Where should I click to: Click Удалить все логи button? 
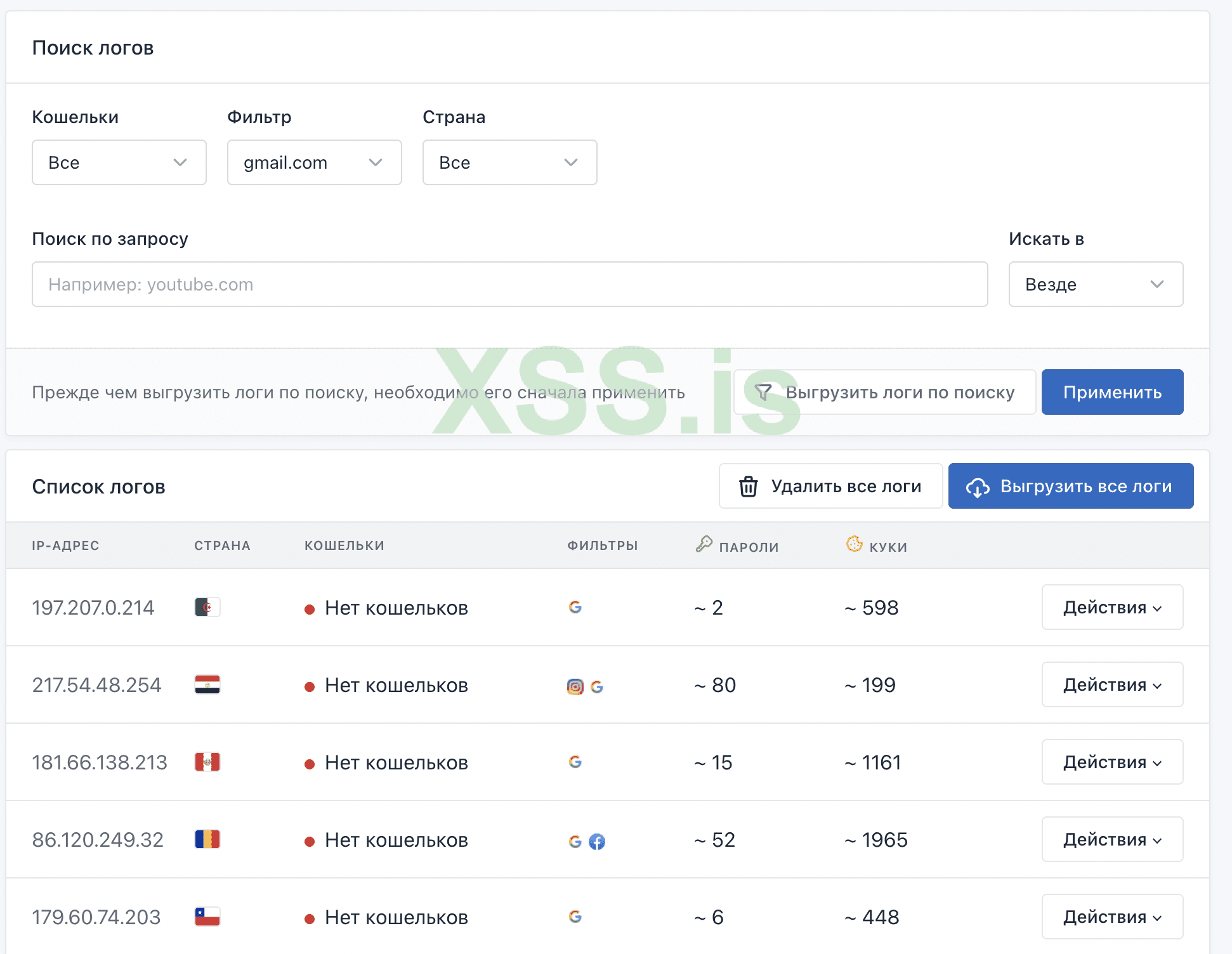click(x=830, y=486)
